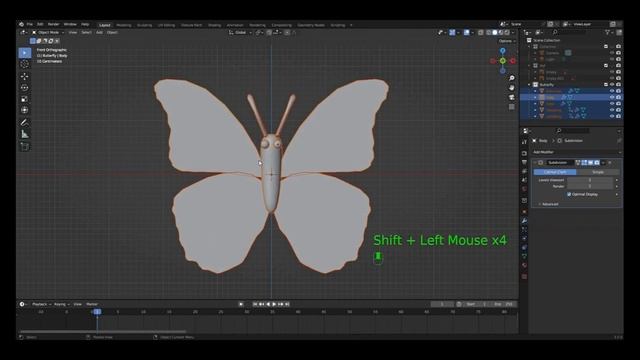The height and width of the screenshot is (360, 640).
Task: Click the Levels Viewport value field
Action: click(x=590, y=180)
